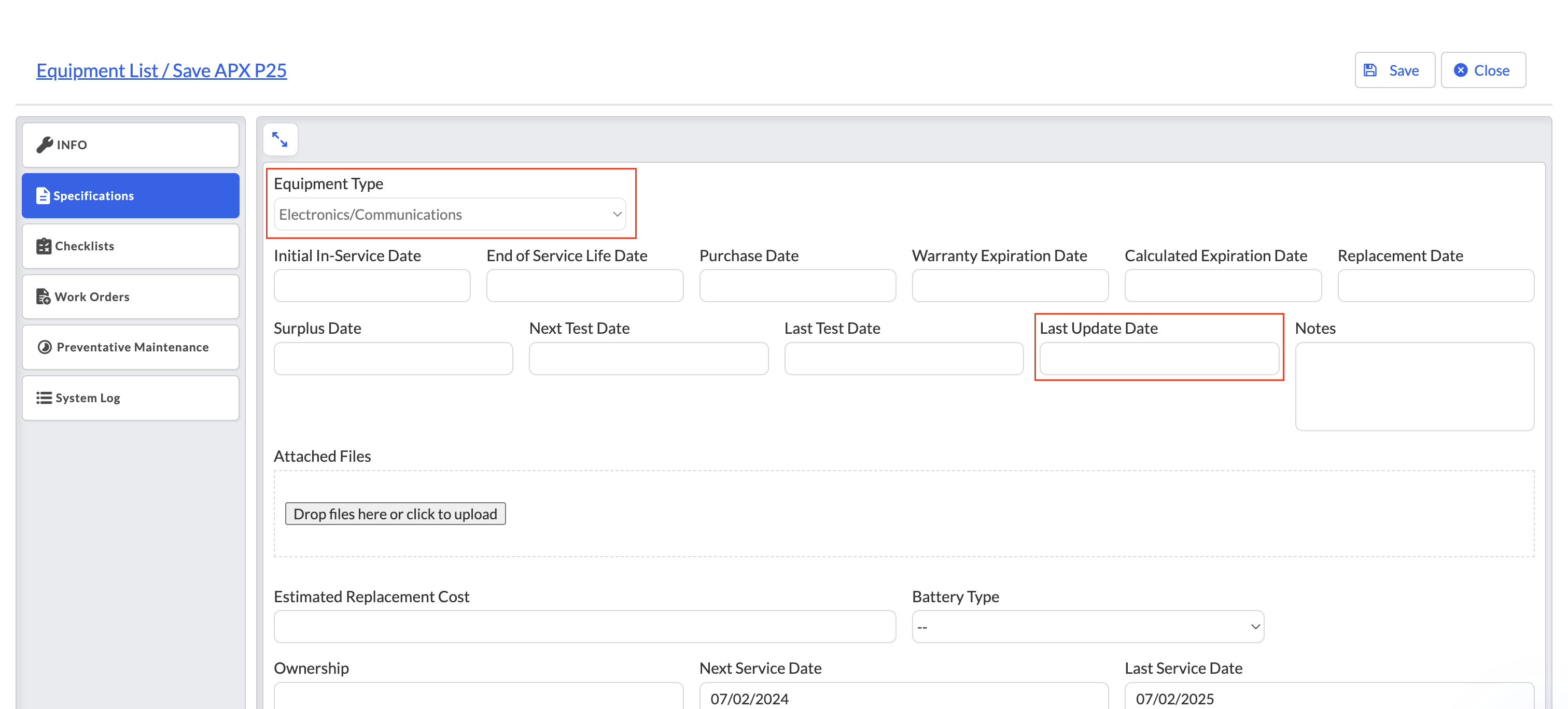Focus the Initial In-Service Date field
The height and width of the screenshot is (709, 1568).
click(372, 286)
